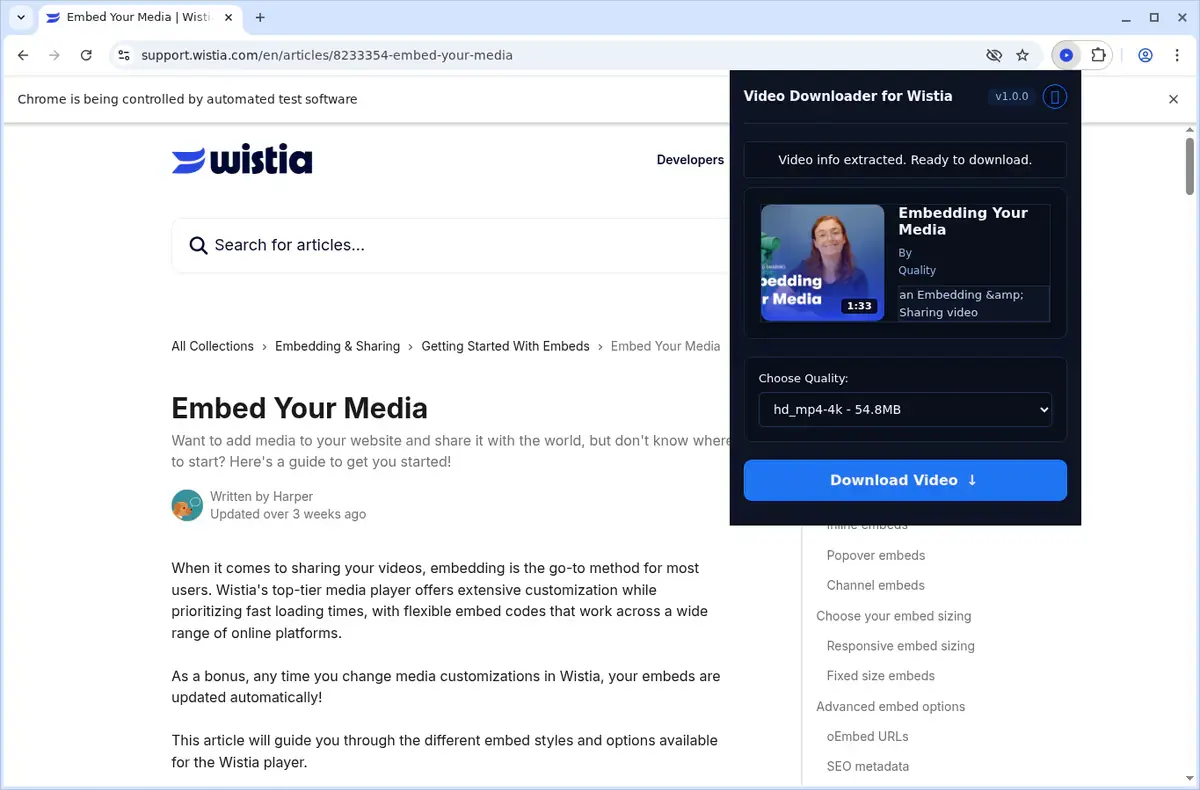Click the Video Downloader for Wistia title
The height and width of the screenshot is (790, 1200).
pos(848,96)
